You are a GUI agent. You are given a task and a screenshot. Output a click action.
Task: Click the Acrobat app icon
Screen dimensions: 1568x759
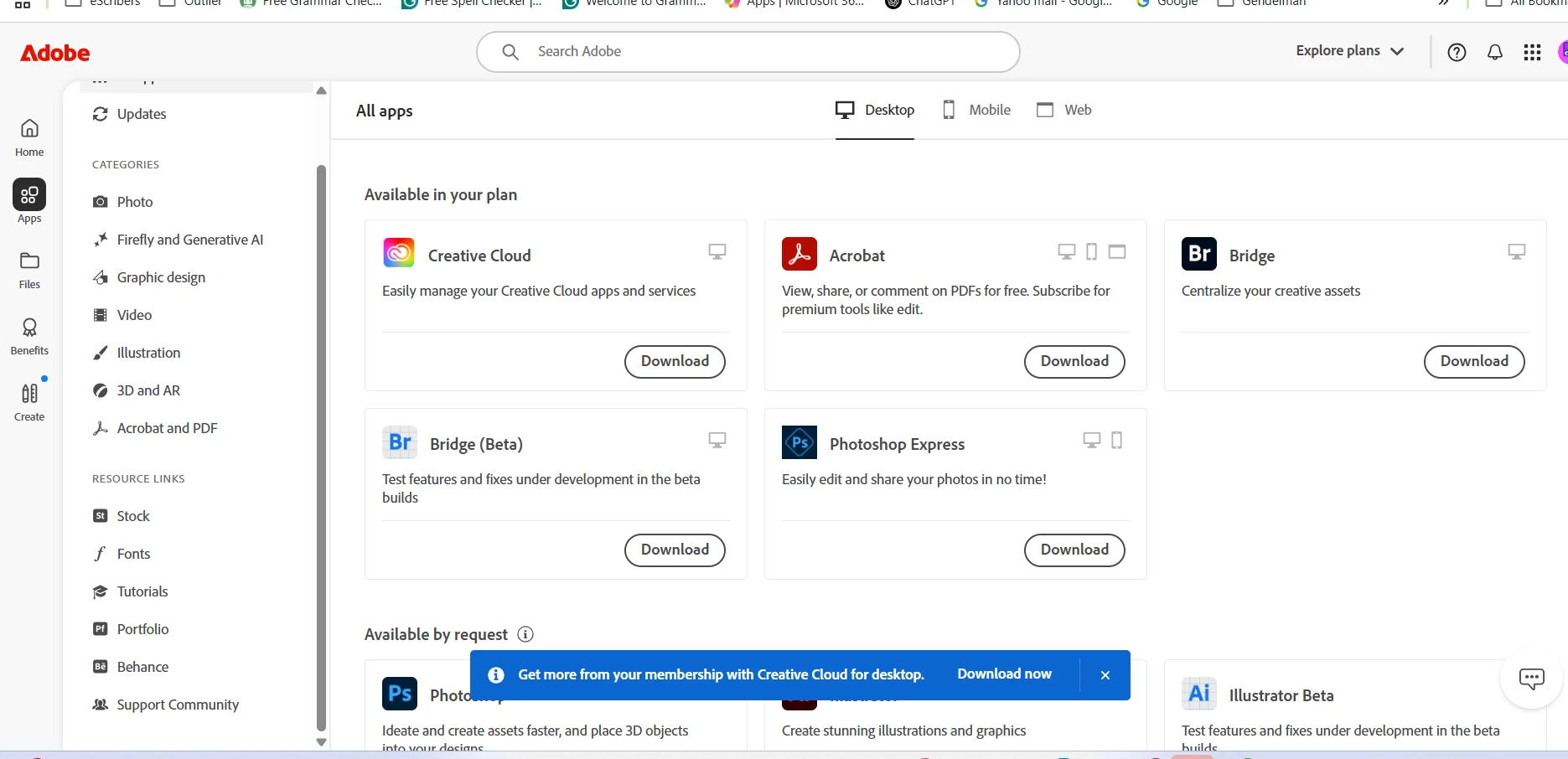800,254
